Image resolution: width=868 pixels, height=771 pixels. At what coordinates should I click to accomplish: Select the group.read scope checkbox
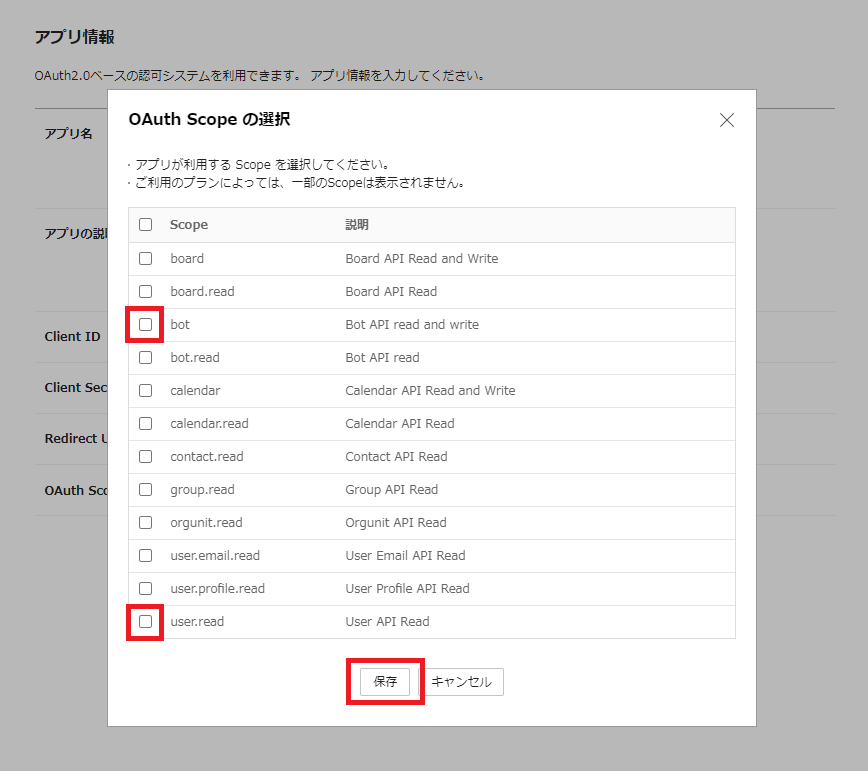pos(146,489)
